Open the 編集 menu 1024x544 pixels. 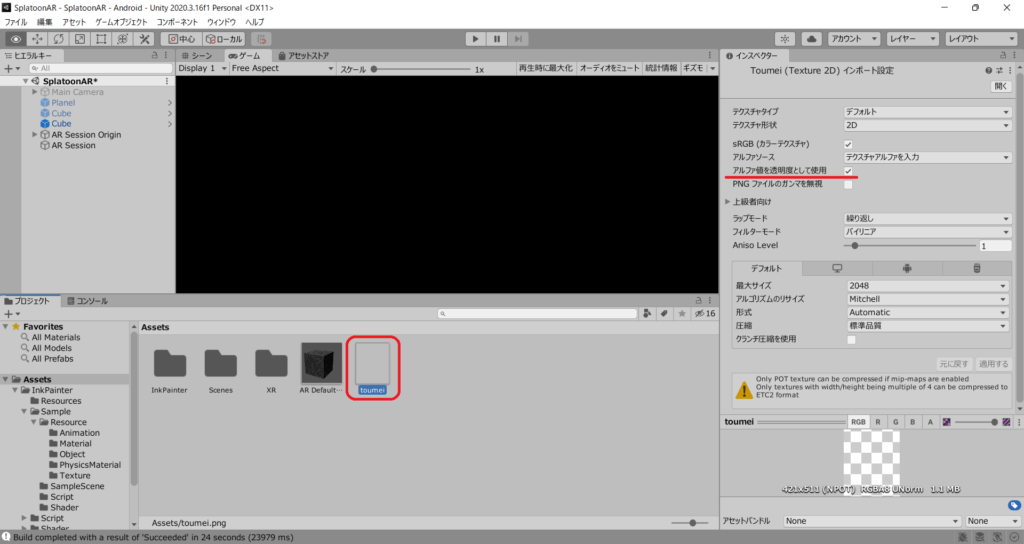click(44, 22)
